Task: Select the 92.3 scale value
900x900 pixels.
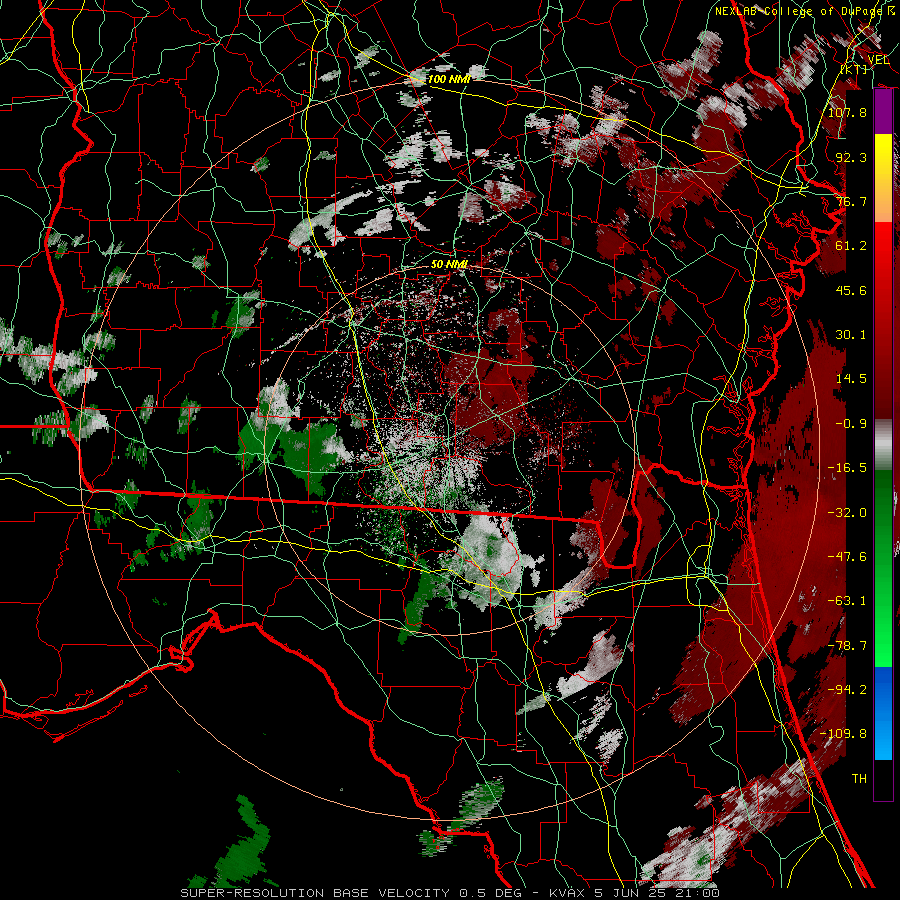Action: point(851,157)
